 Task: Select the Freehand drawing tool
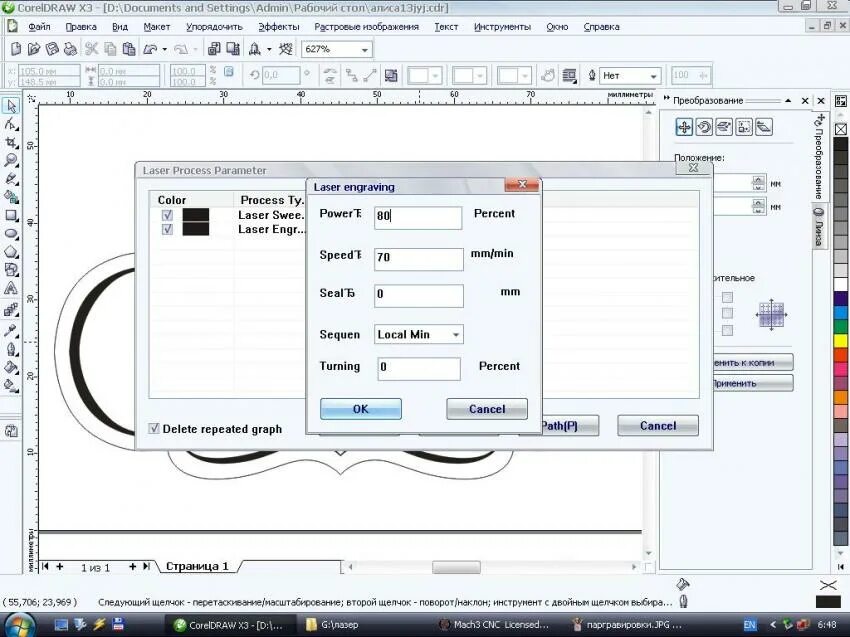point(11,178)
